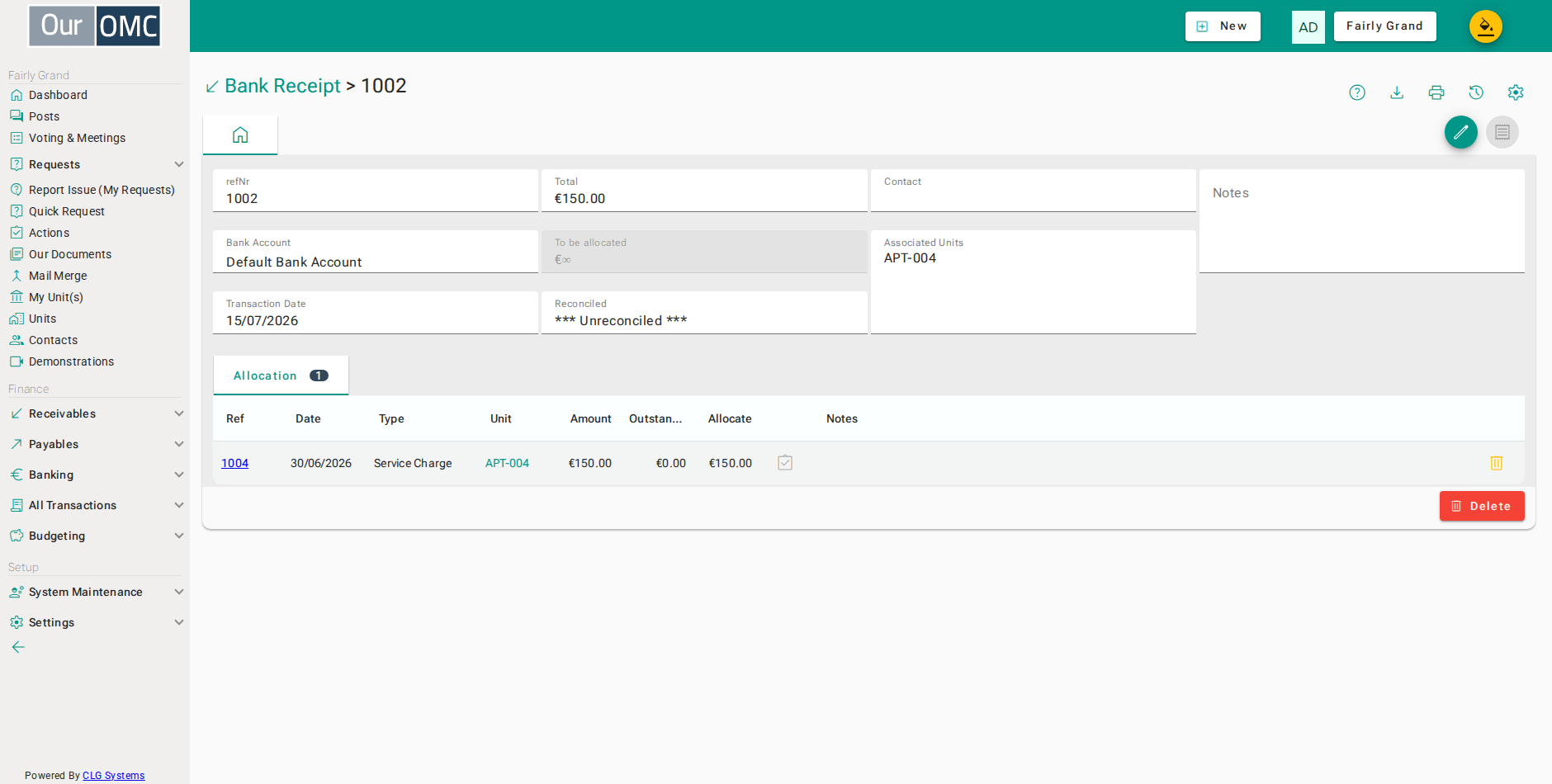
Task: Click the New button in top bar
Action: coord(1223,26)
